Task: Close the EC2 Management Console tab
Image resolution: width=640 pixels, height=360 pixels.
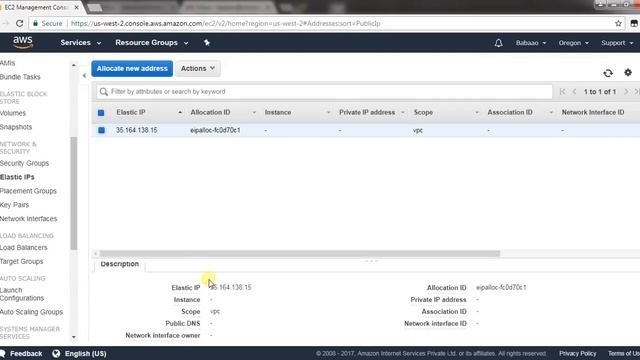Action: tap(76, 7)
